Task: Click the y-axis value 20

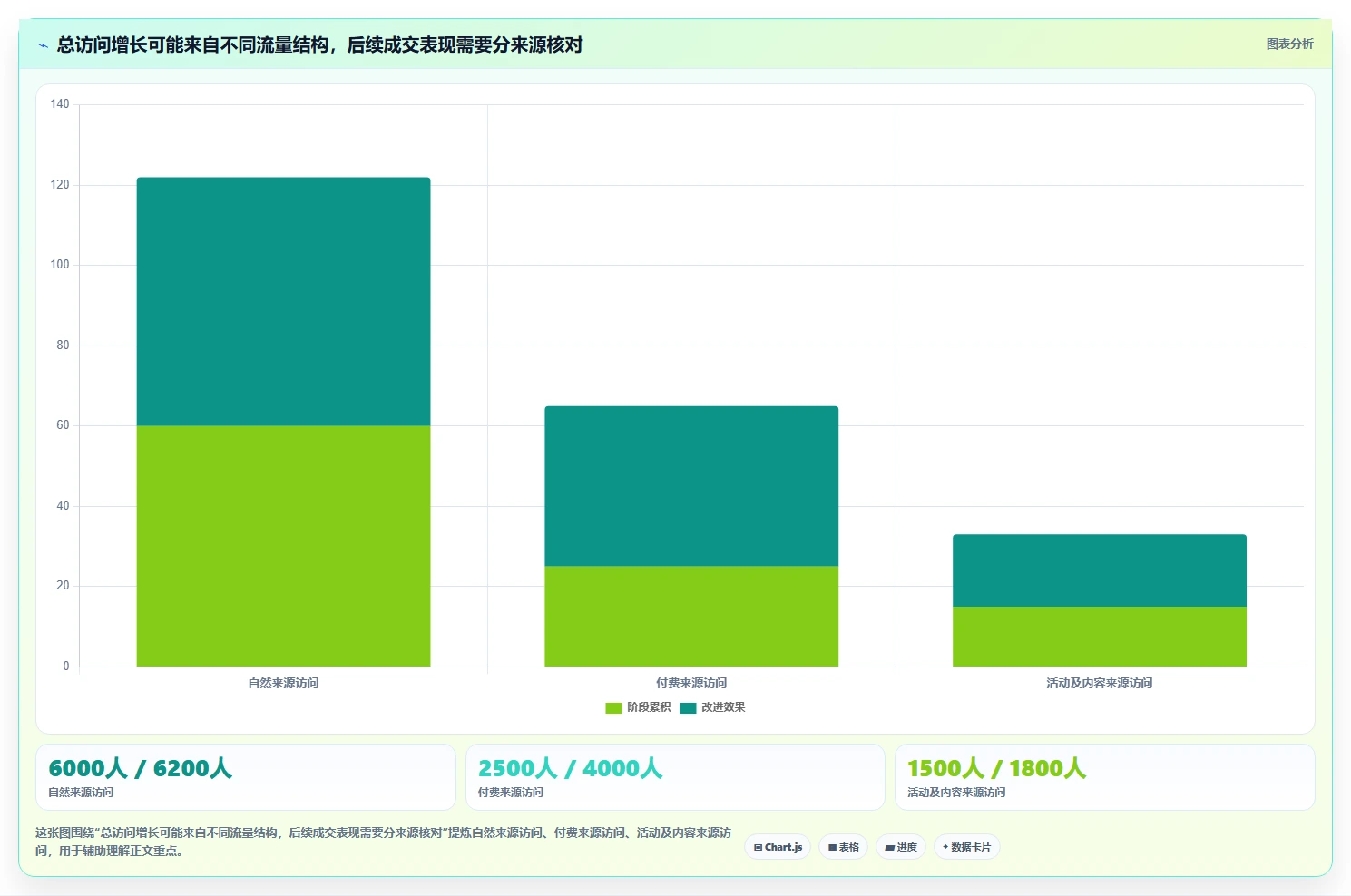Action: click(63, 586)
